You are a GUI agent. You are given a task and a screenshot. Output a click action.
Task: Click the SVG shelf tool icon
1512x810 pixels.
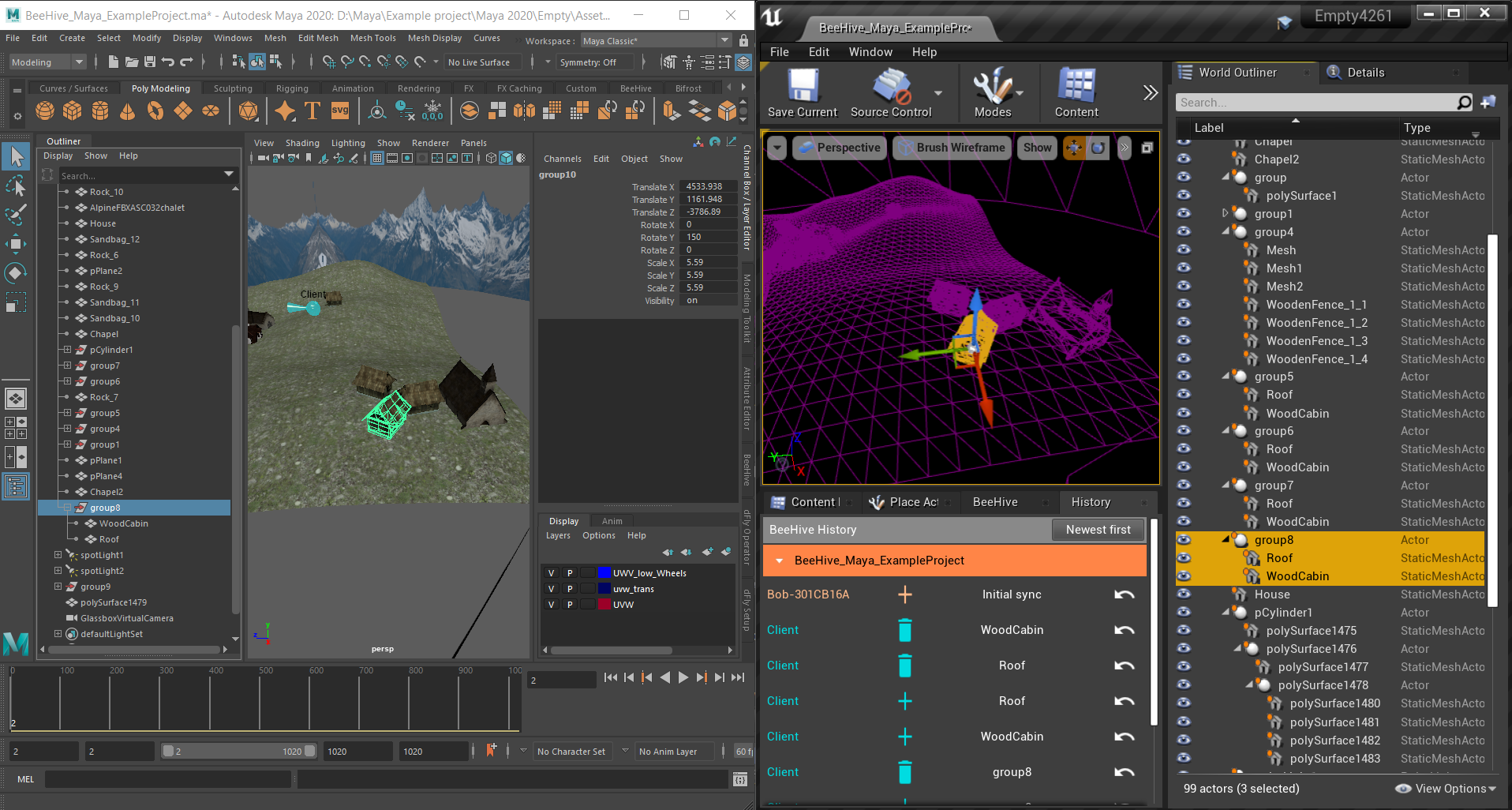[340, 111]
